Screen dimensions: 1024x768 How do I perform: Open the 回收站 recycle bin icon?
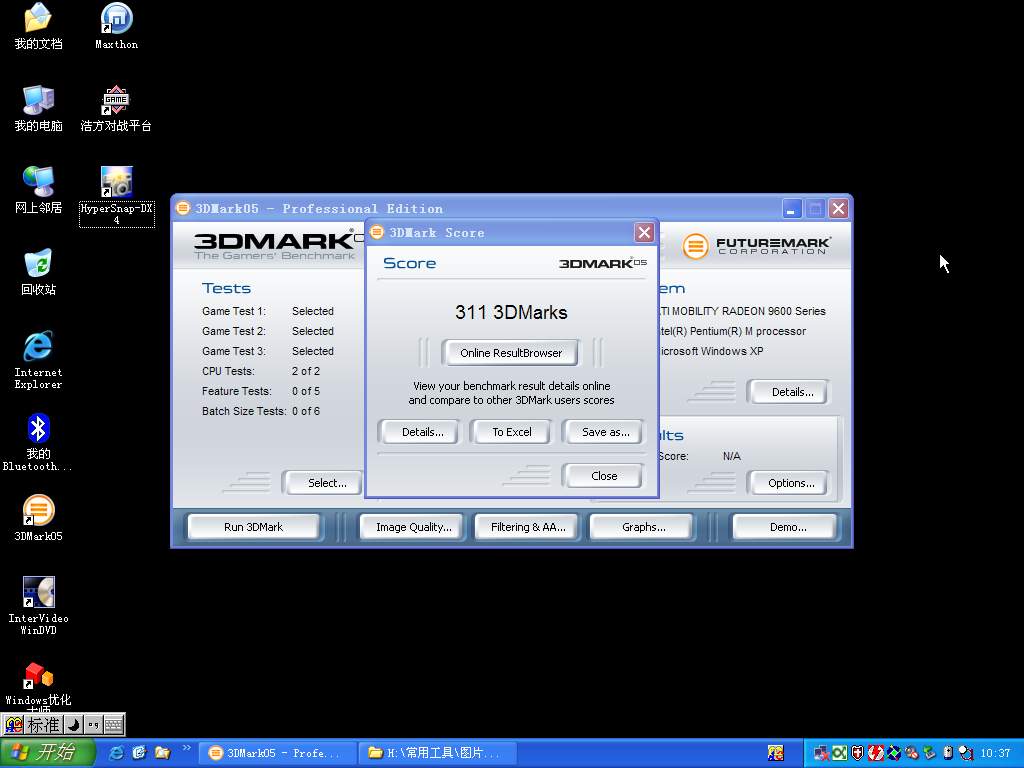pyautogui.click(x=38, y=272)
